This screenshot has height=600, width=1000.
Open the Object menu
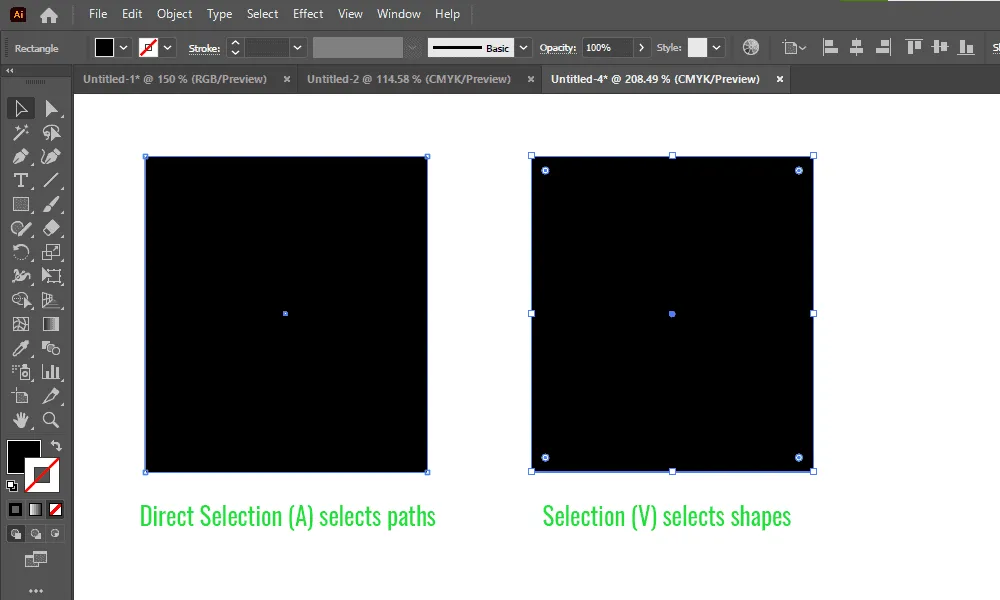[174, 13]
